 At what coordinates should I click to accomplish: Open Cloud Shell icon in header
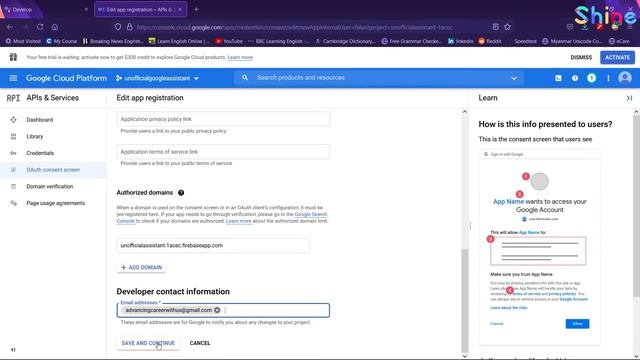tap(558, 78)
